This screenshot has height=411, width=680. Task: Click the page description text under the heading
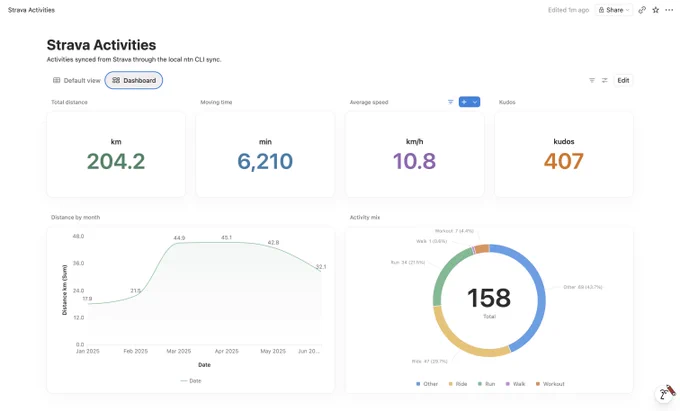[x=134, y=59]
